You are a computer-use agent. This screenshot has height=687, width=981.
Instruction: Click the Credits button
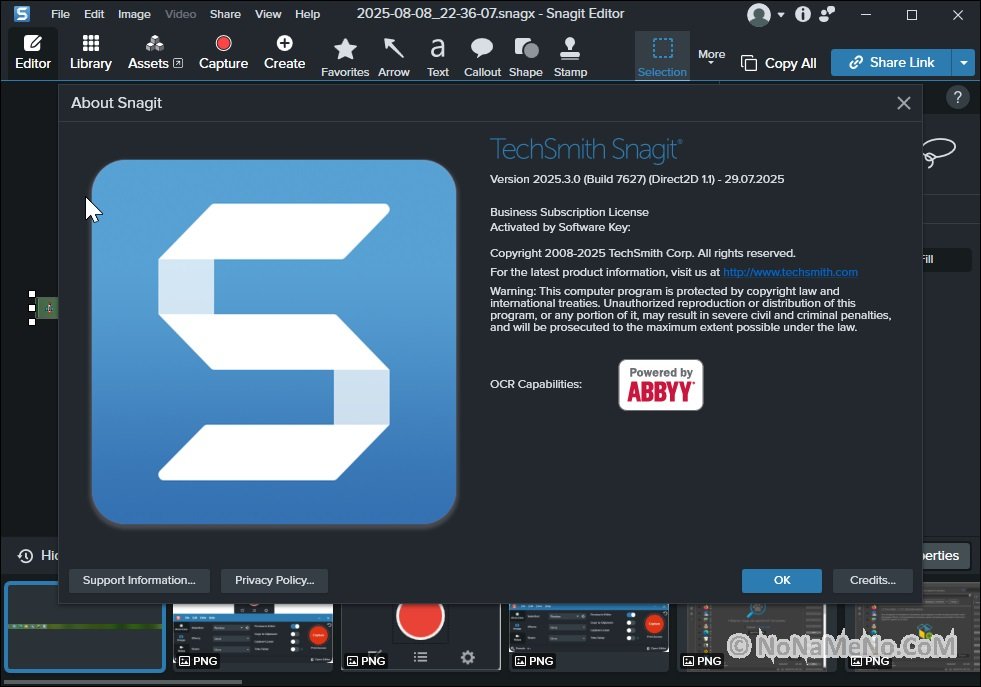coord(872,580)
